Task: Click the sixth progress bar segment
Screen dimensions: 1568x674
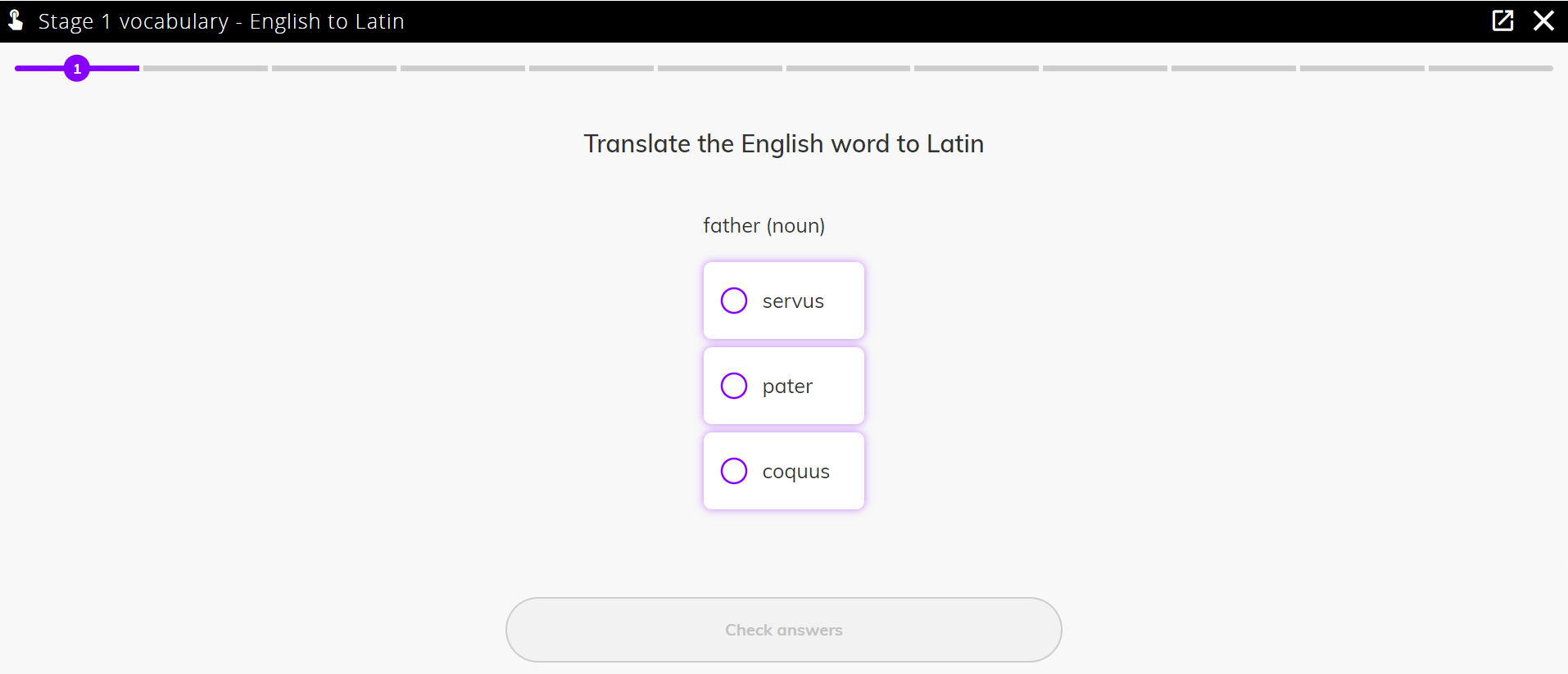Action: click(x=720, y=69)
